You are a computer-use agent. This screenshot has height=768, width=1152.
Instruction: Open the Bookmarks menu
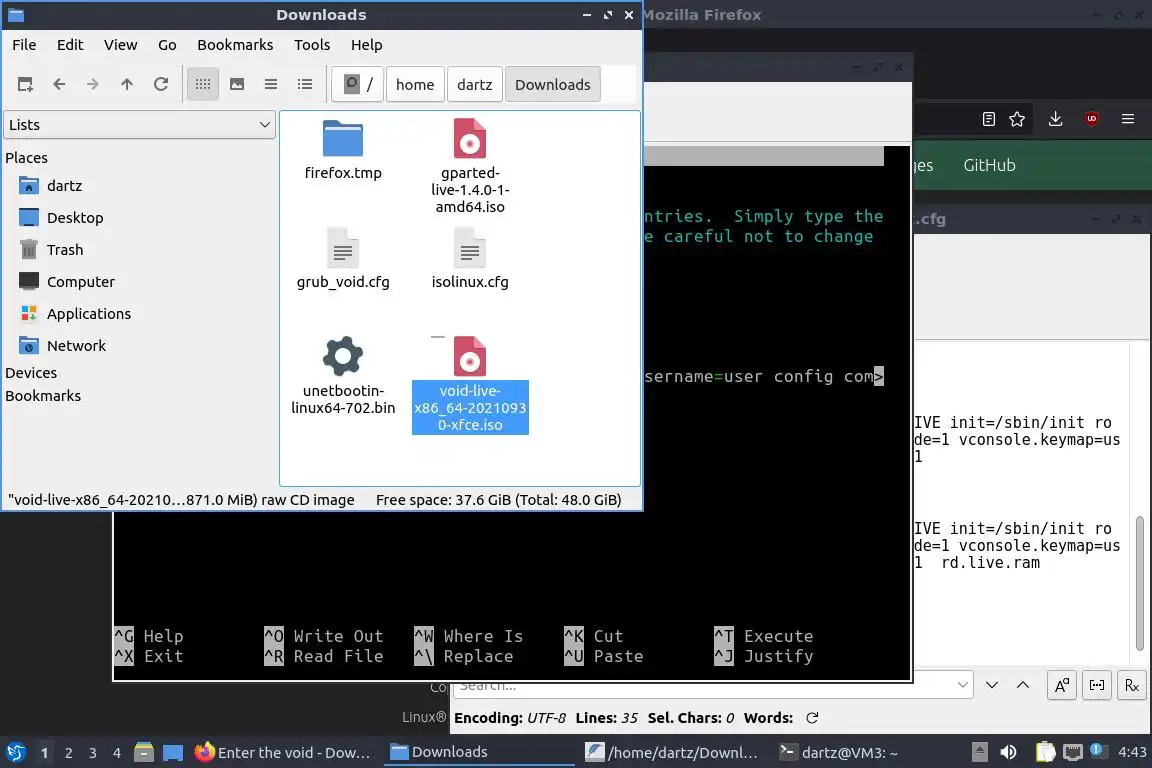click(x=235, y=45)
